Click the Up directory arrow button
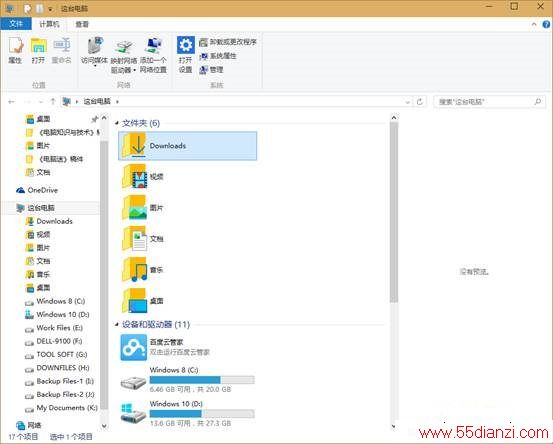Screen dimensions: 553x444 tap(53, 102)
